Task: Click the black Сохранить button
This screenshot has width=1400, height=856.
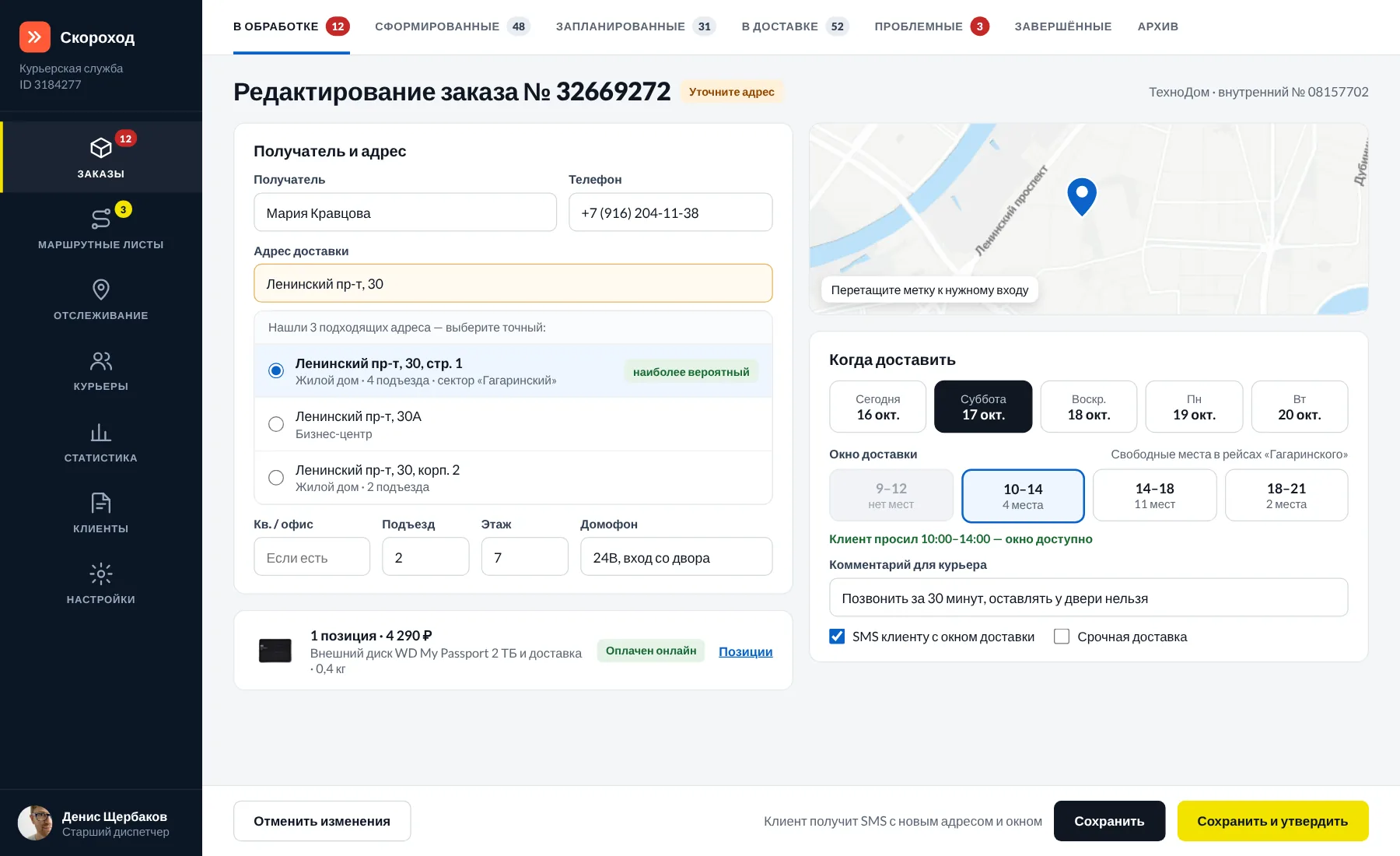Action: coord(1109,821)
